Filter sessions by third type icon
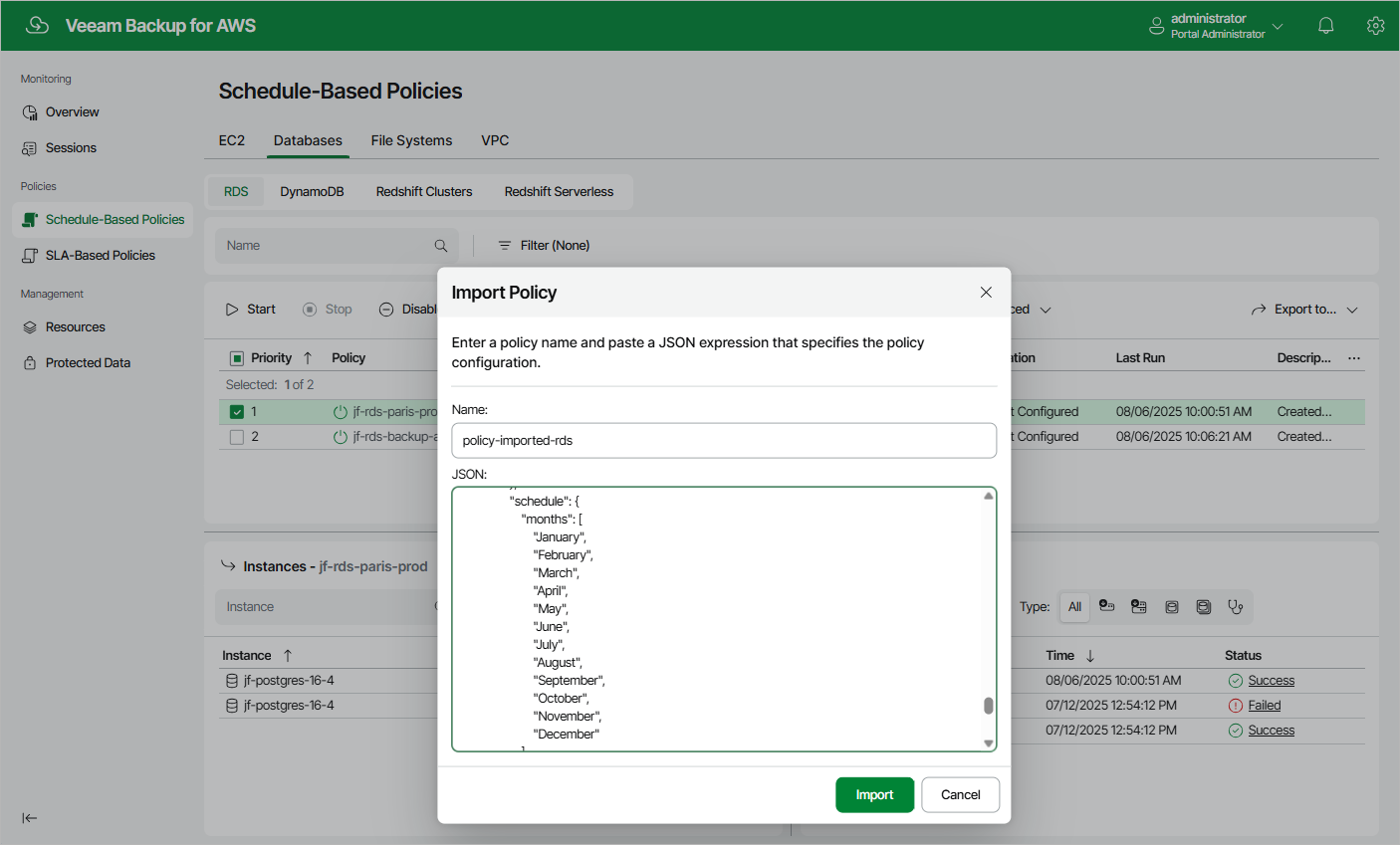Image resolution: width=1400 pixels, height=845 pixels. [1139, 606]
